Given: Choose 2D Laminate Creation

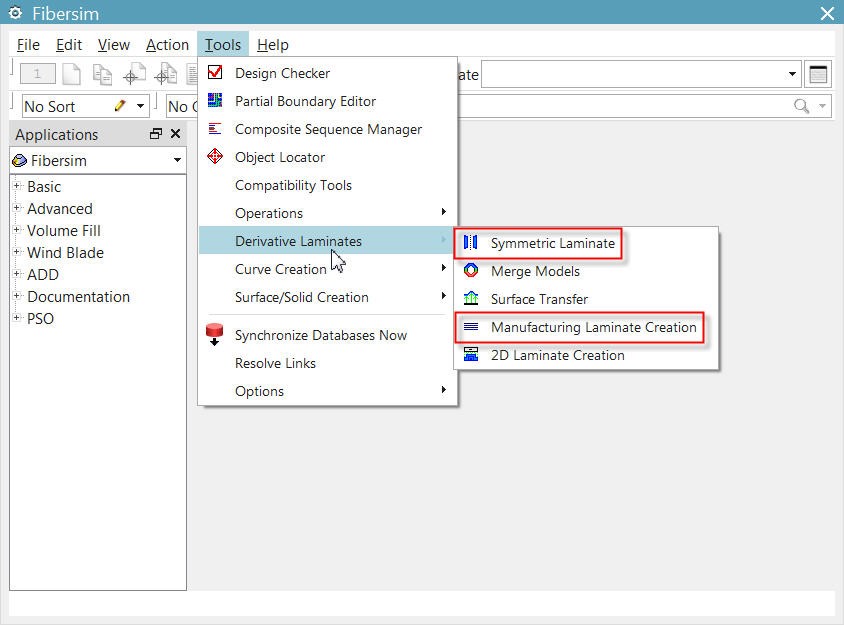Looking at the screenshot, I should [x=557, y=355].
